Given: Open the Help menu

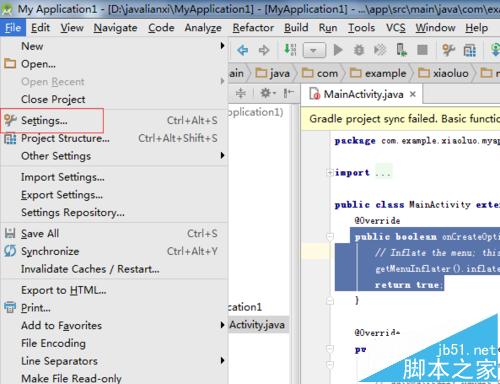Looking at the screenshot, I should (x=477, y=28).
